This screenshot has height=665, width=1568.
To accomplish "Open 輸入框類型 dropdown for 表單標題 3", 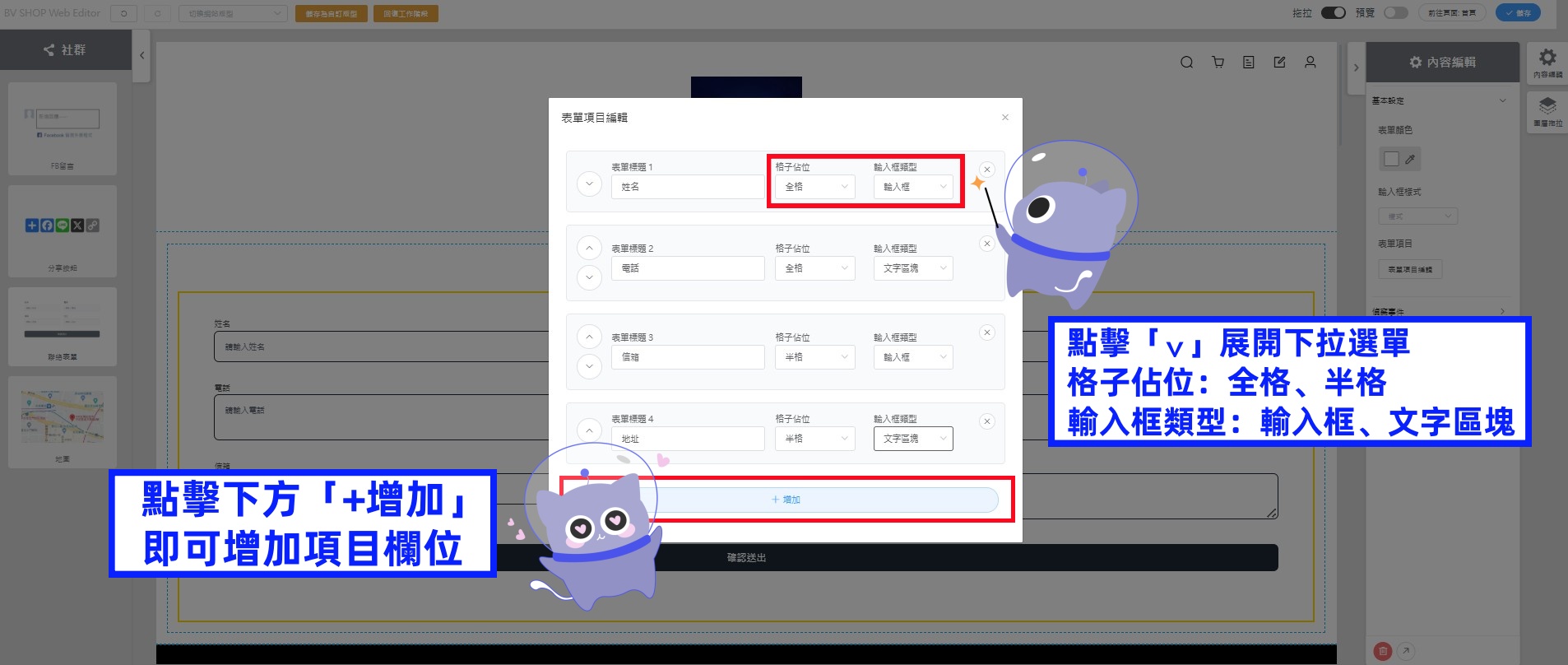I will [913, 357].
